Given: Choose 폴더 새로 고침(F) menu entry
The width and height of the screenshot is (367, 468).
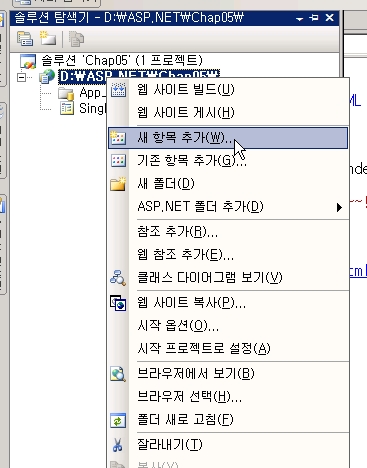Looking at the screenshot, I should pos(228,420).
